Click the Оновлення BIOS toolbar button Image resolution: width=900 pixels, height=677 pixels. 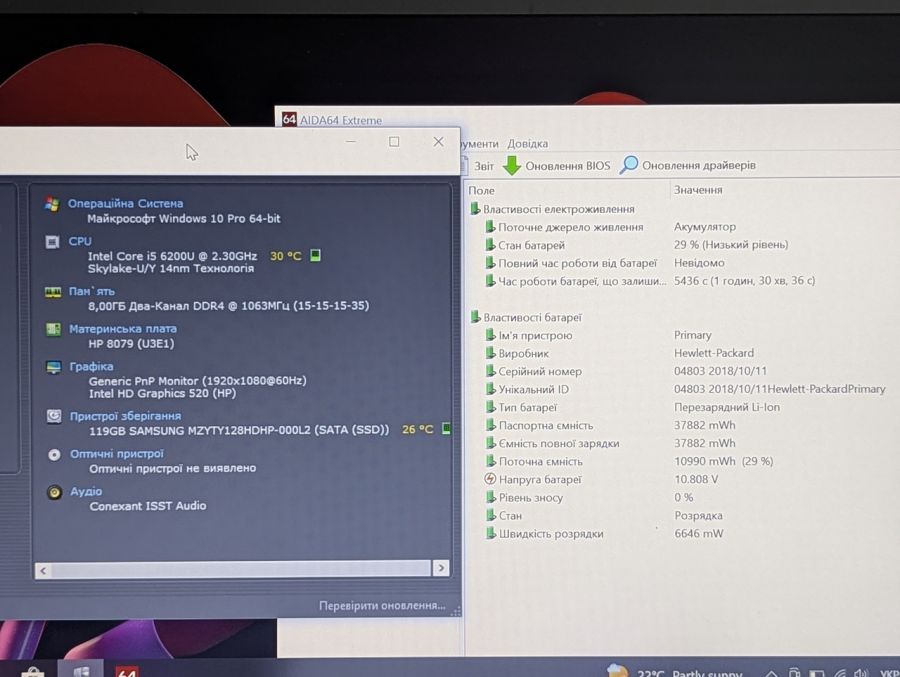tap(557, 165)
